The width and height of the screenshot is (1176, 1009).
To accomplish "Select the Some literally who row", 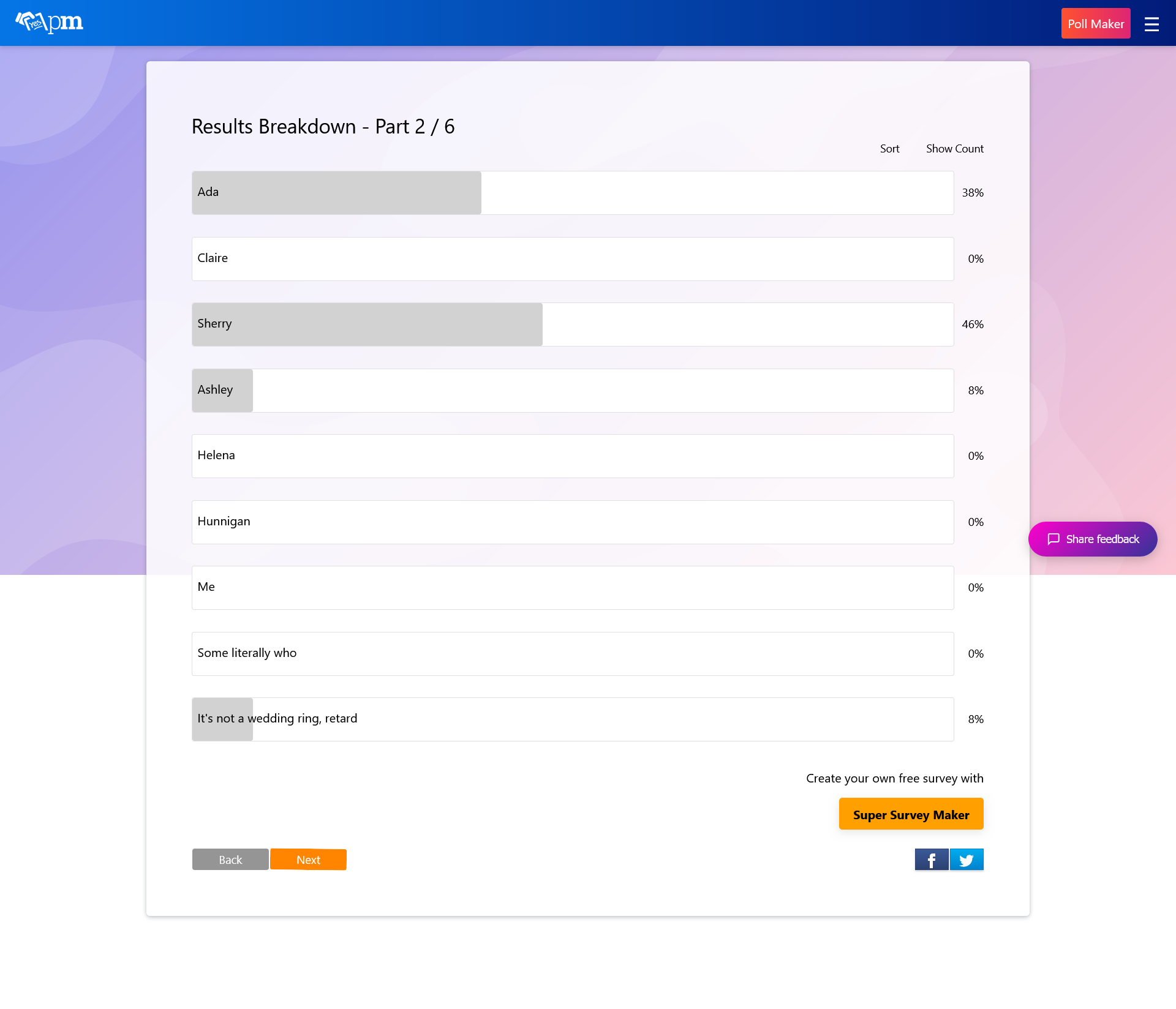I will (572, 654).
